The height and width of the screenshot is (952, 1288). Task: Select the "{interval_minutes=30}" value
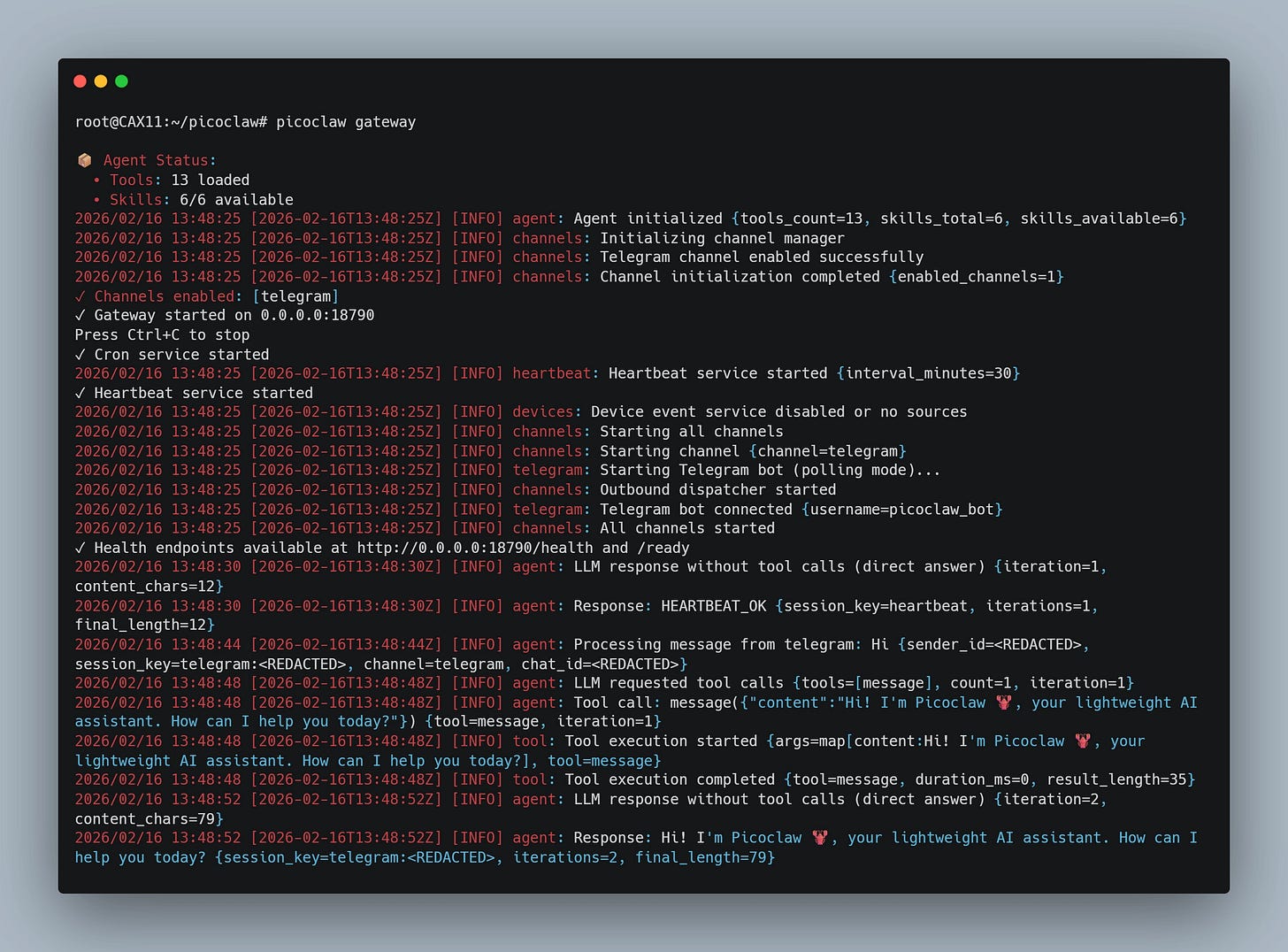click(x=928, y=373)
